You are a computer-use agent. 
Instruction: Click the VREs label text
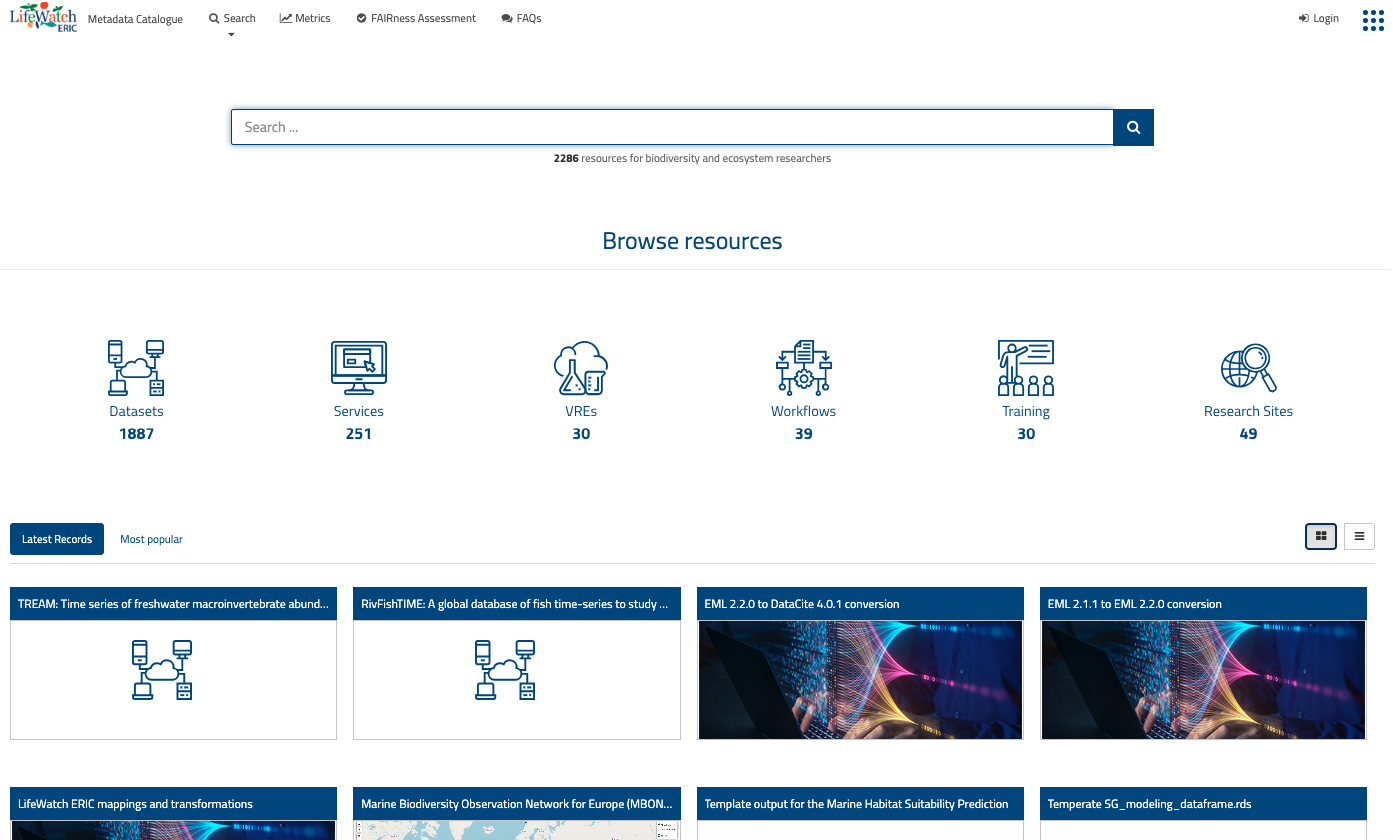point(581,411)
